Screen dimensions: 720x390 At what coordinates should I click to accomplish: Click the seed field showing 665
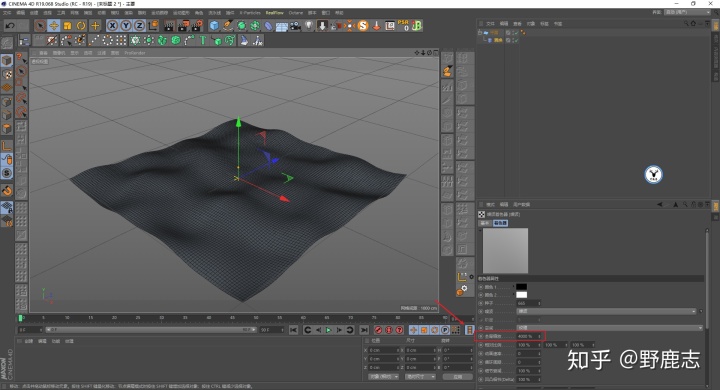[528, 303]
